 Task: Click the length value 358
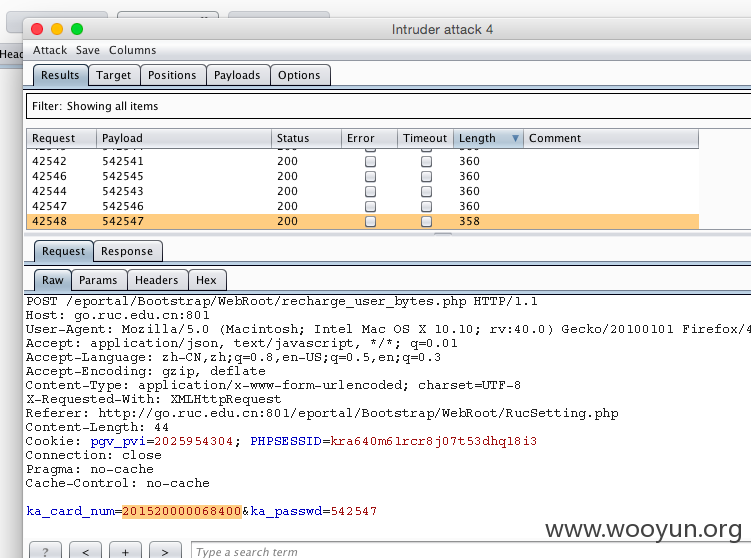(469, 221)
